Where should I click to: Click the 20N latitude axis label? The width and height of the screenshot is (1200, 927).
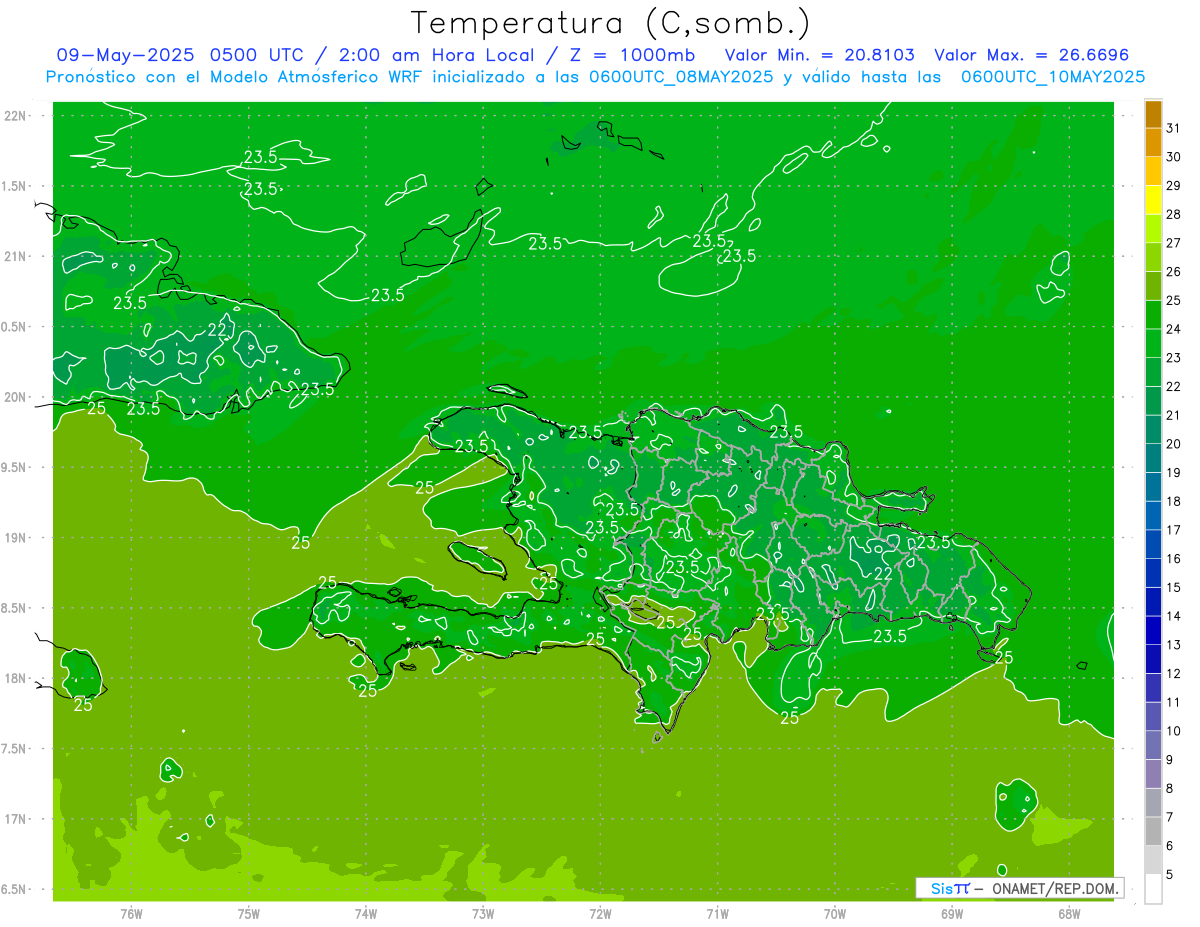point(16,397)
